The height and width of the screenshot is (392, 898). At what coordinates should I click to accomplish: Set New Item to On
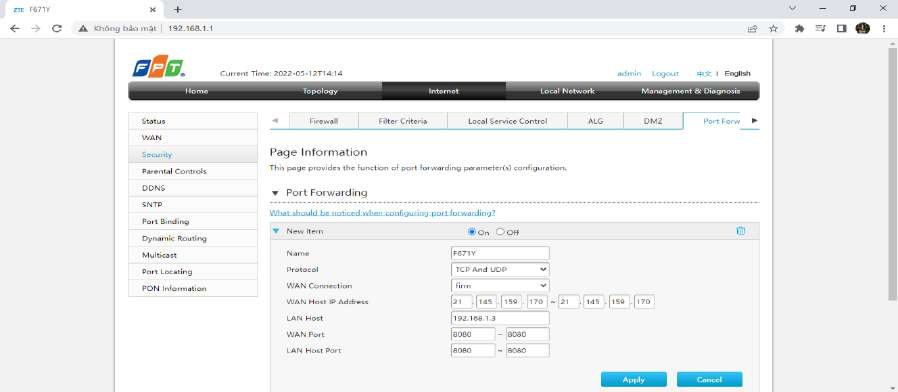(472, 232)
